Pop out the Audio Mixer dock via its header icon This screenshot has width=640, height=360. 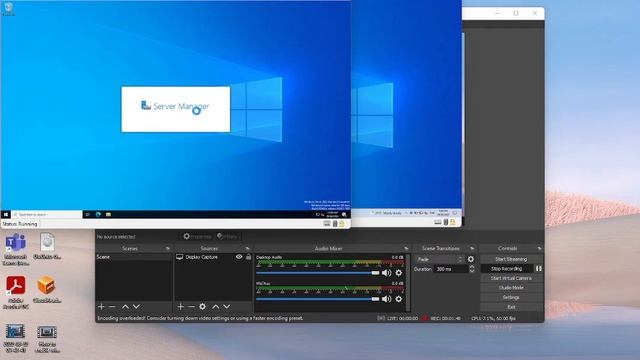(x=406, y=248)
